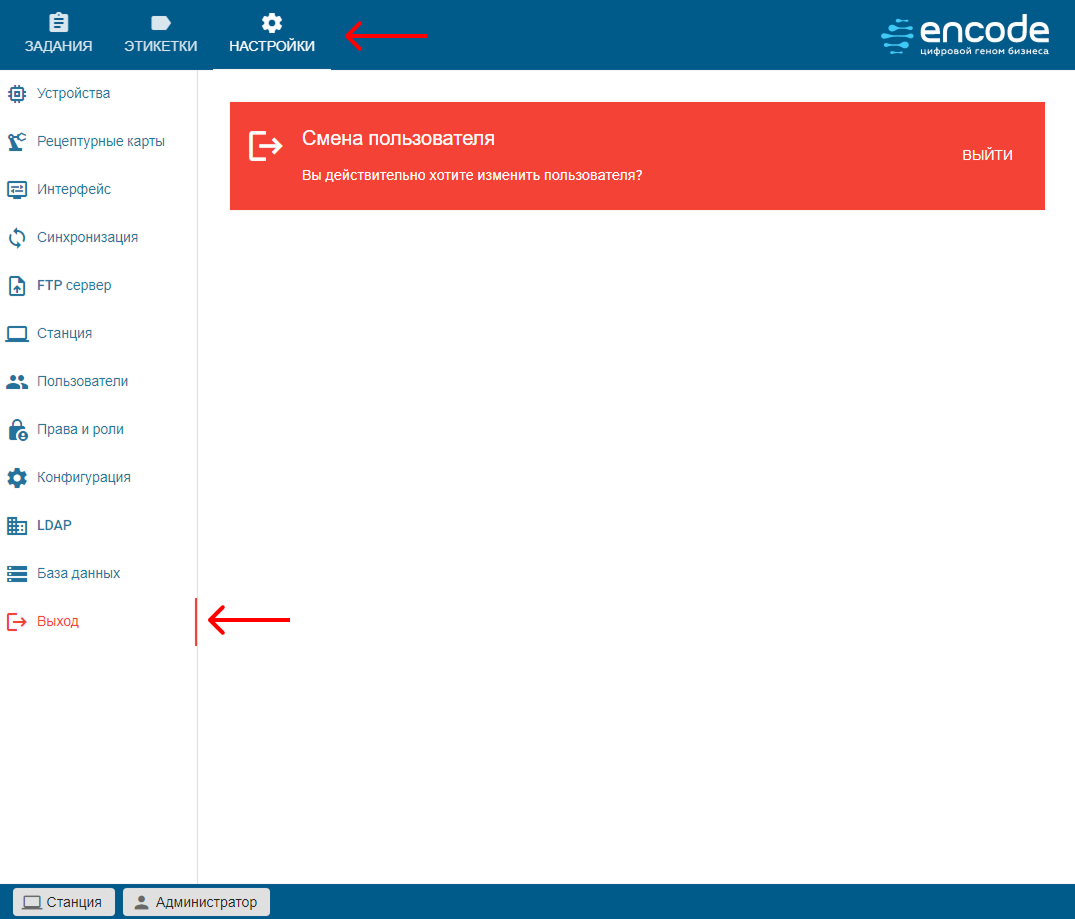Click the Пользователи people icon
Image resolution: width=1075 pixels, height=919 pixels.
click(x=17, y=382)
